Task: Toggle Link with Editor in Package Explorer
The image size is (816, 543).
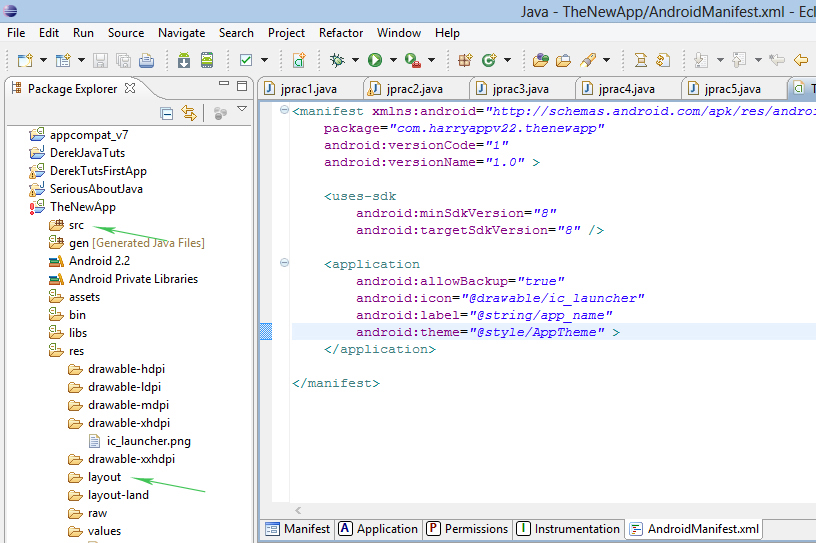Action: coord(189,113)
